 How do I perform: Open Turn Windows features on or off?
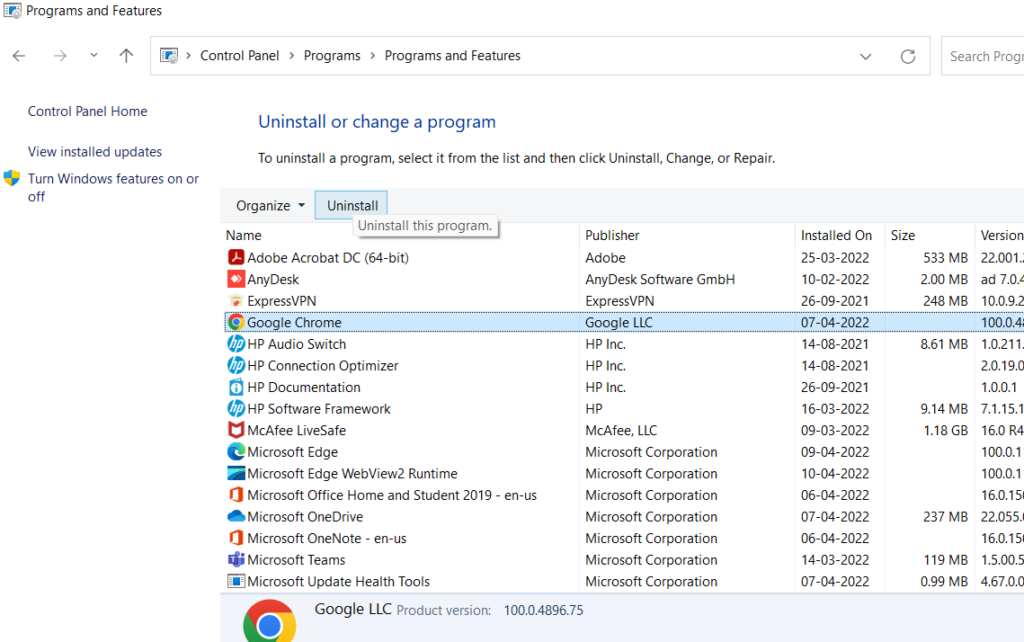pyautogui.click(x=113, y=187)
